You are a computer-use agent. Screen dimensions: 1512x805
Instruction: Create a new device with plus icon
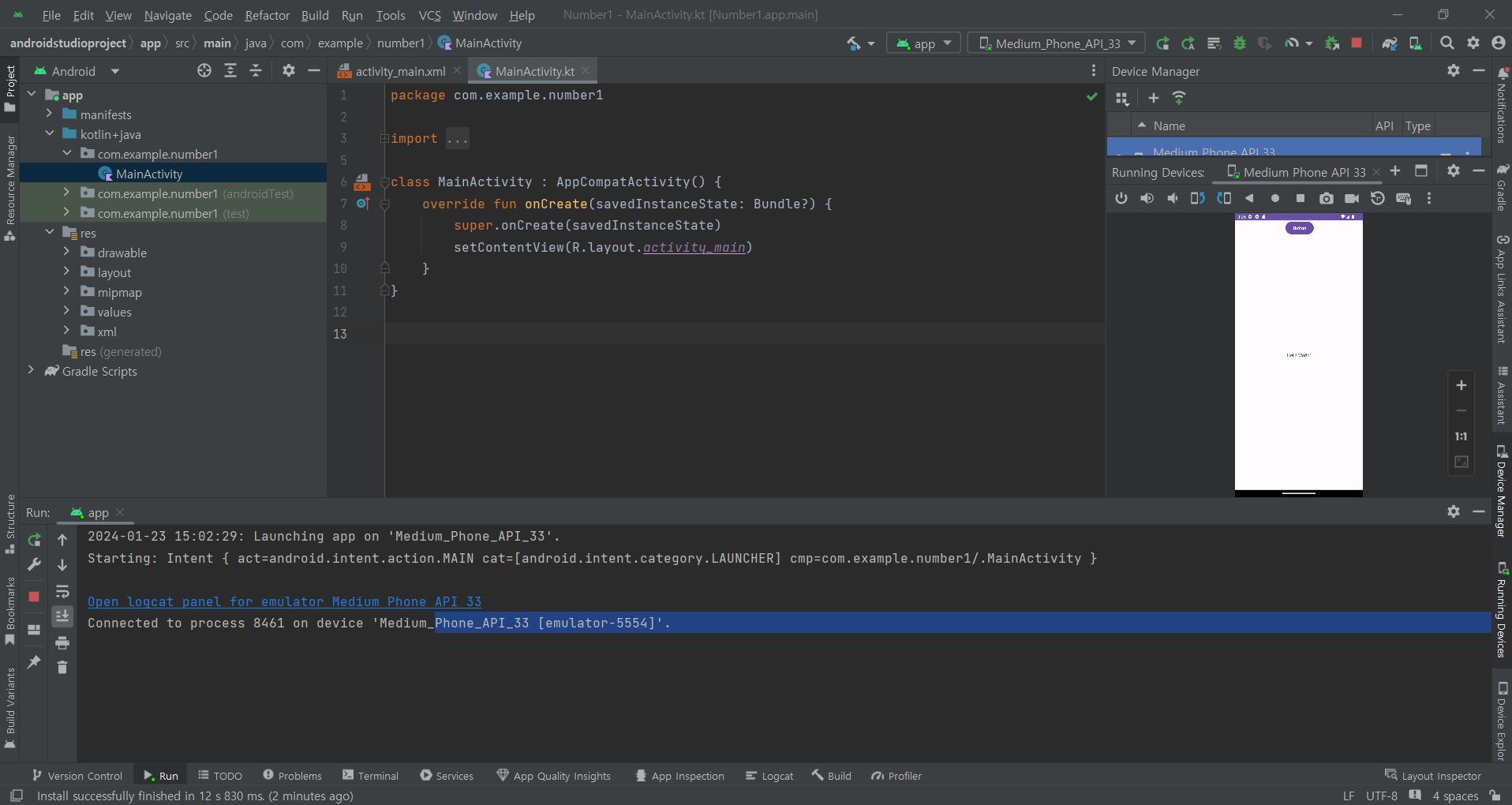(x=1153, y=98)
